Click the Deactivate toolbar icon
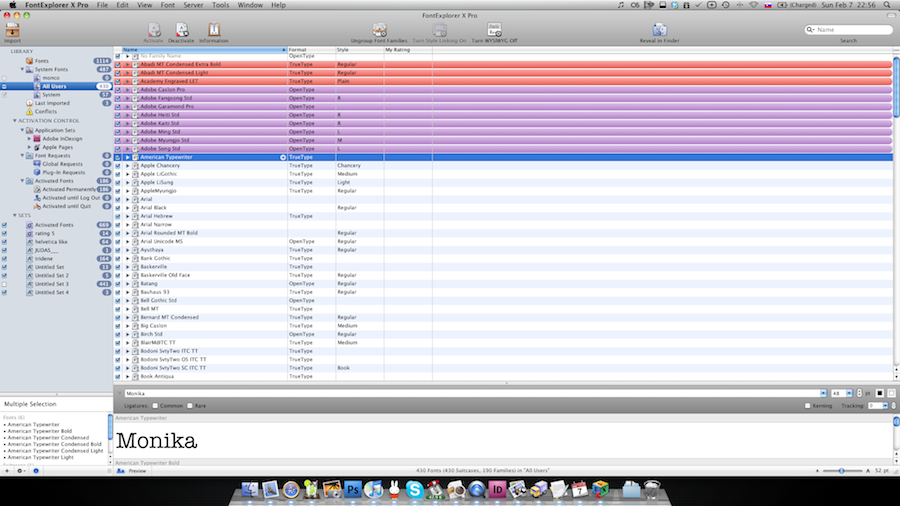Image resolution: width=900 pixels, height=506 pixels. point(181,30)
